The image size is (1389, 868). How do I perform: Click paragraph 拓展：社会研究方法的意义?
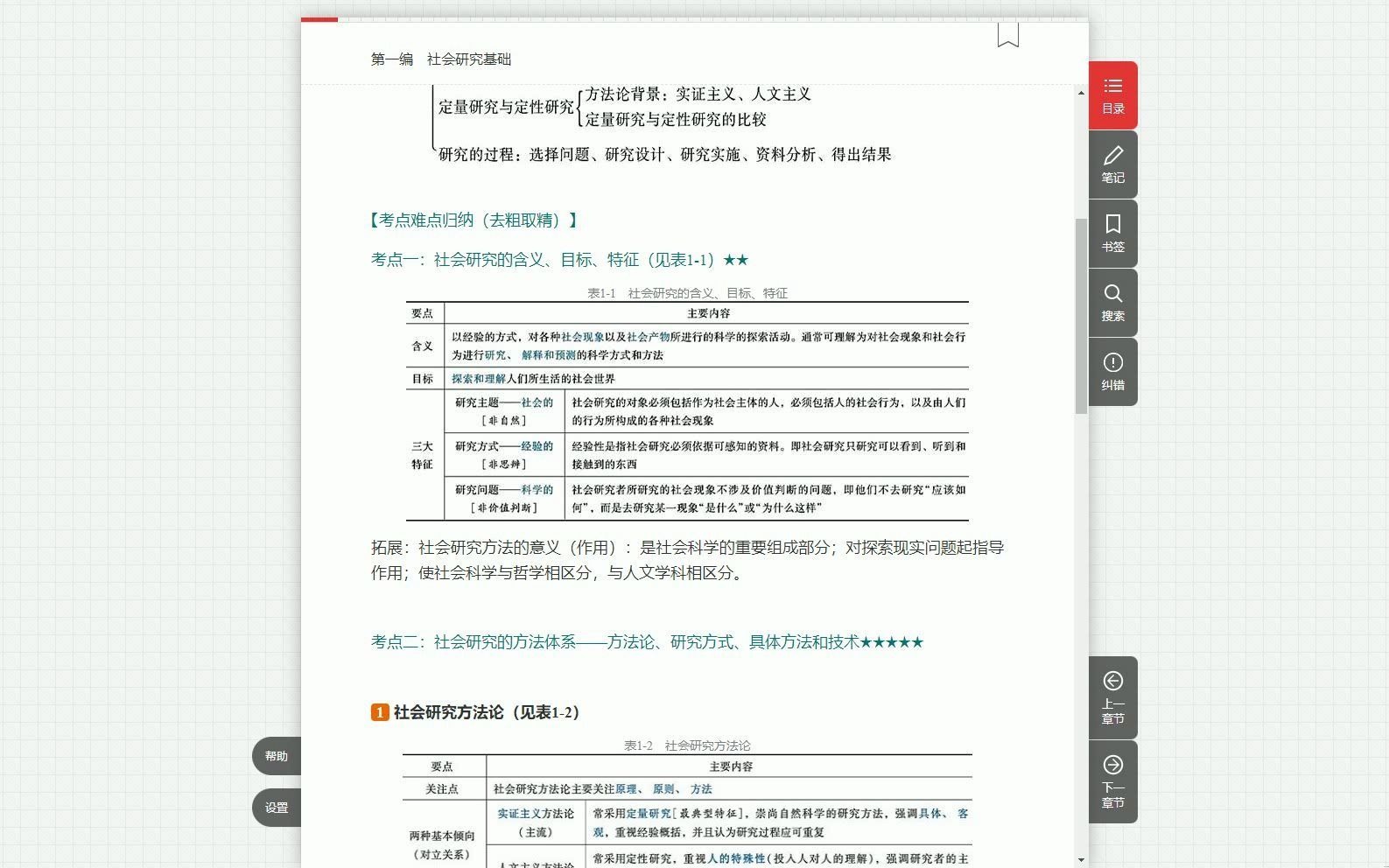(x=687, y=560)
